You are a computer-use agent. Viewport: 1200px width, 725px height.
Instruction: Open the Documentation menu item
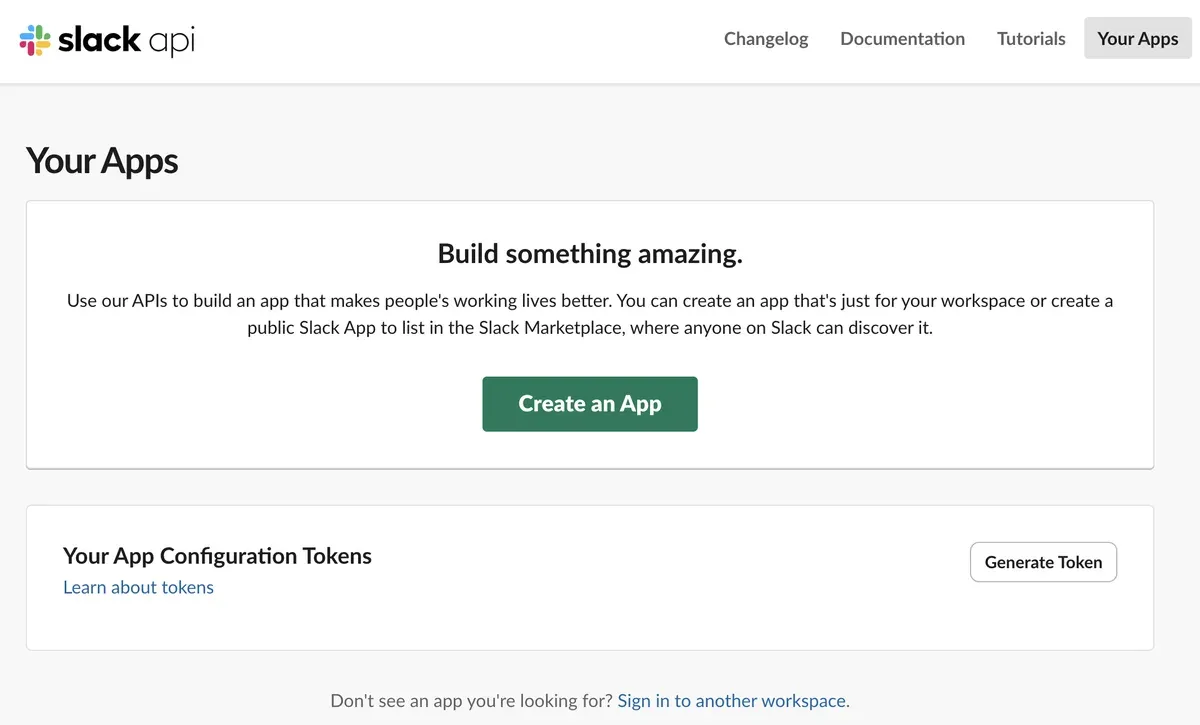click(902, 39)
